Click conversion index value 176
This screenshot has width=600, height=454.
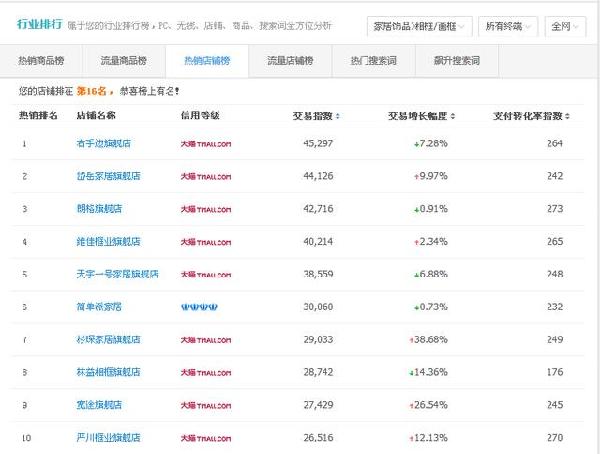[x=555, y=372]
